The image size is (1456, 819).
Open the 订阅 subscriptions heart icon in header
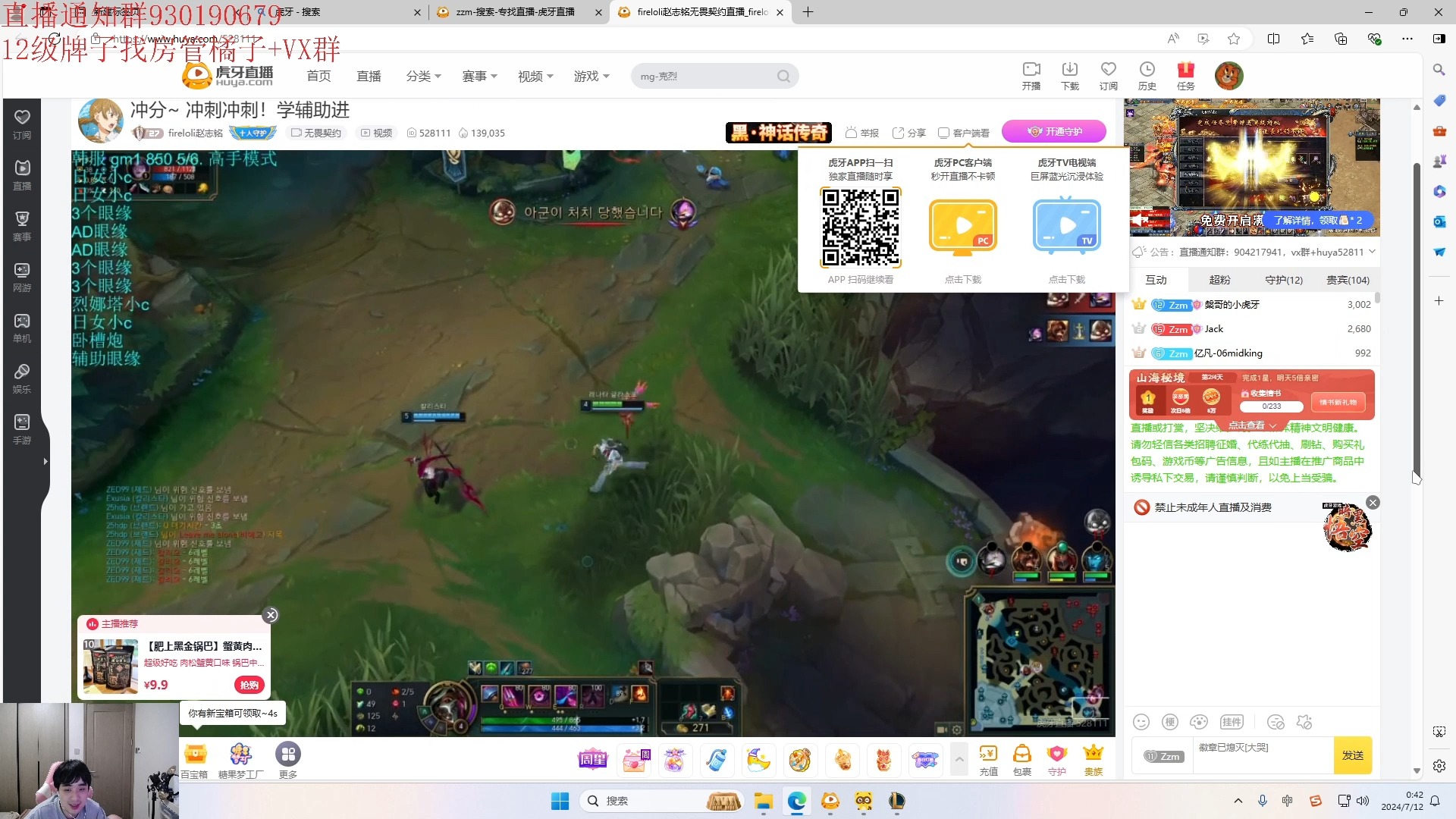pyautogui.click(x=1109, y=75)
